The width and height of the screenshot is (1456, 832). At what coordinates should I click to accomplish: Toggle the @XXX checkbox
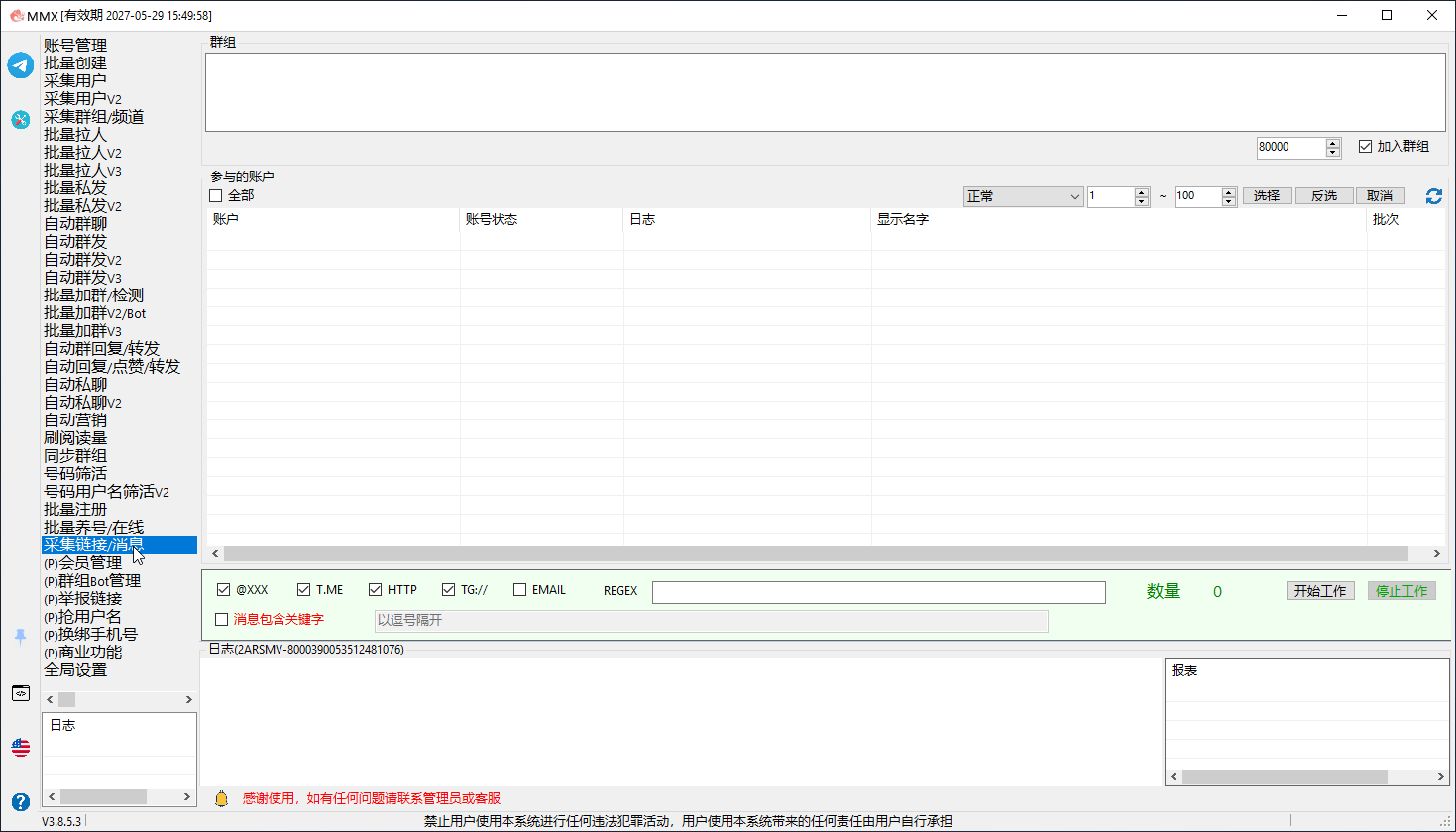tap(224, 590)
